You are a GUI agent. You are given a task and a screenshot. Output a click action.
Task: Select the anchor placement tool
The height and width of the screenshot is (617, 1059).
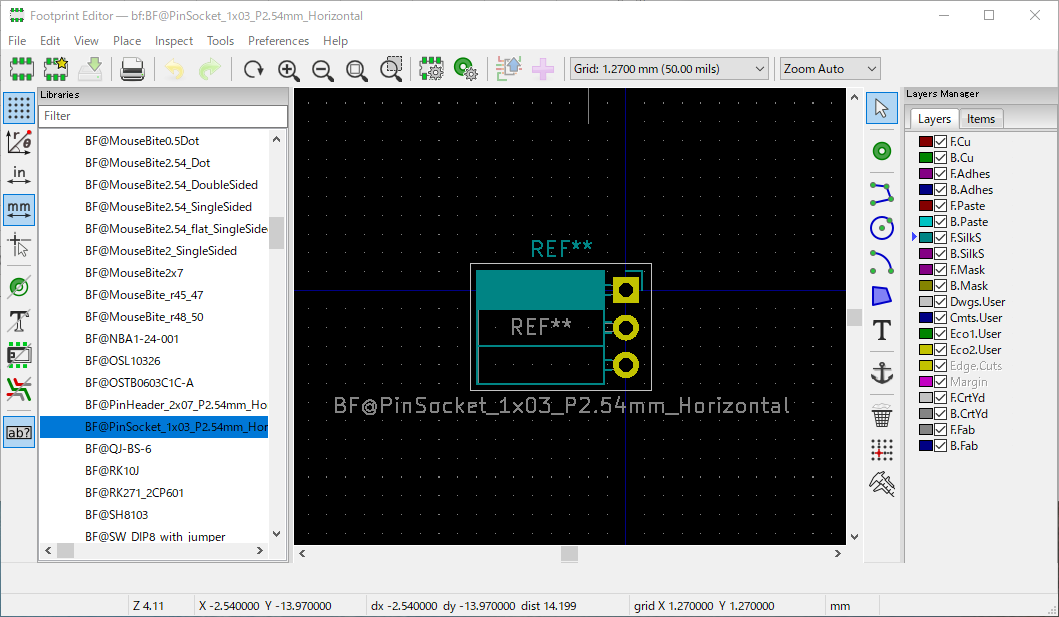tap(881, 373)
